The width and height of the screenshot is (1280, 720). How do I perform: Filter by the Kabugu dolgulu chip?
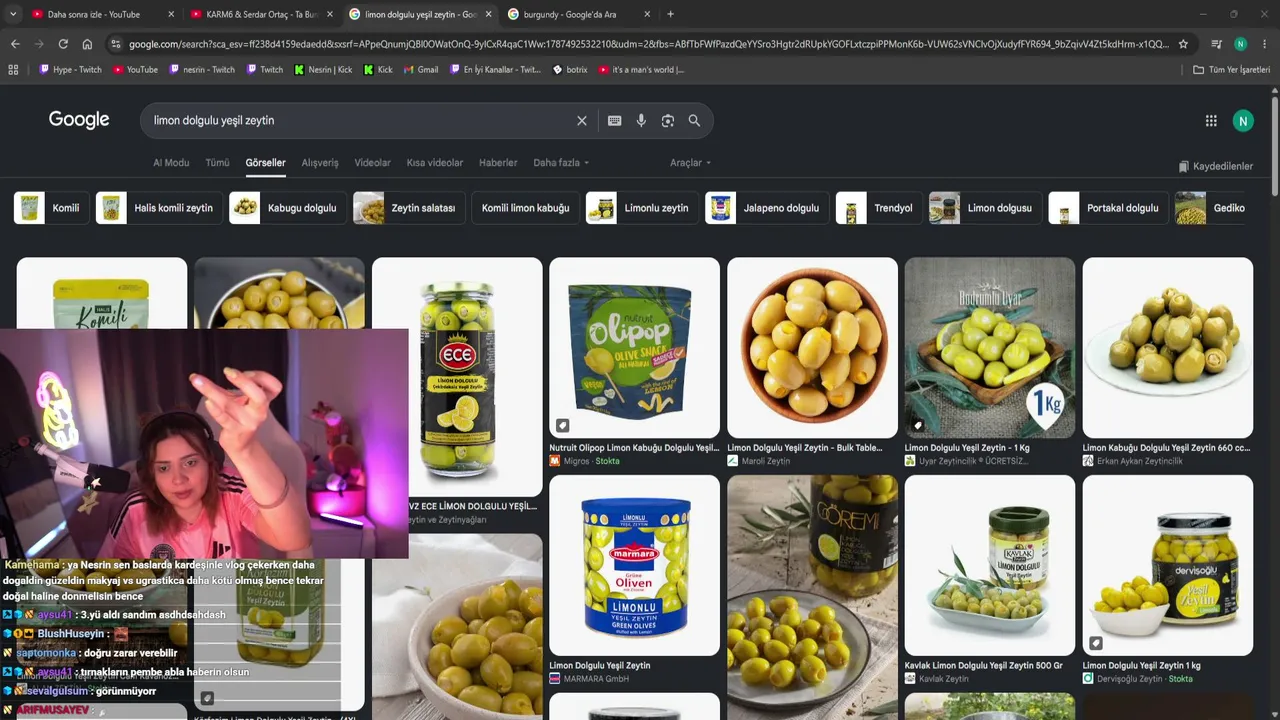pyautogui.click(x=288, y=208)
